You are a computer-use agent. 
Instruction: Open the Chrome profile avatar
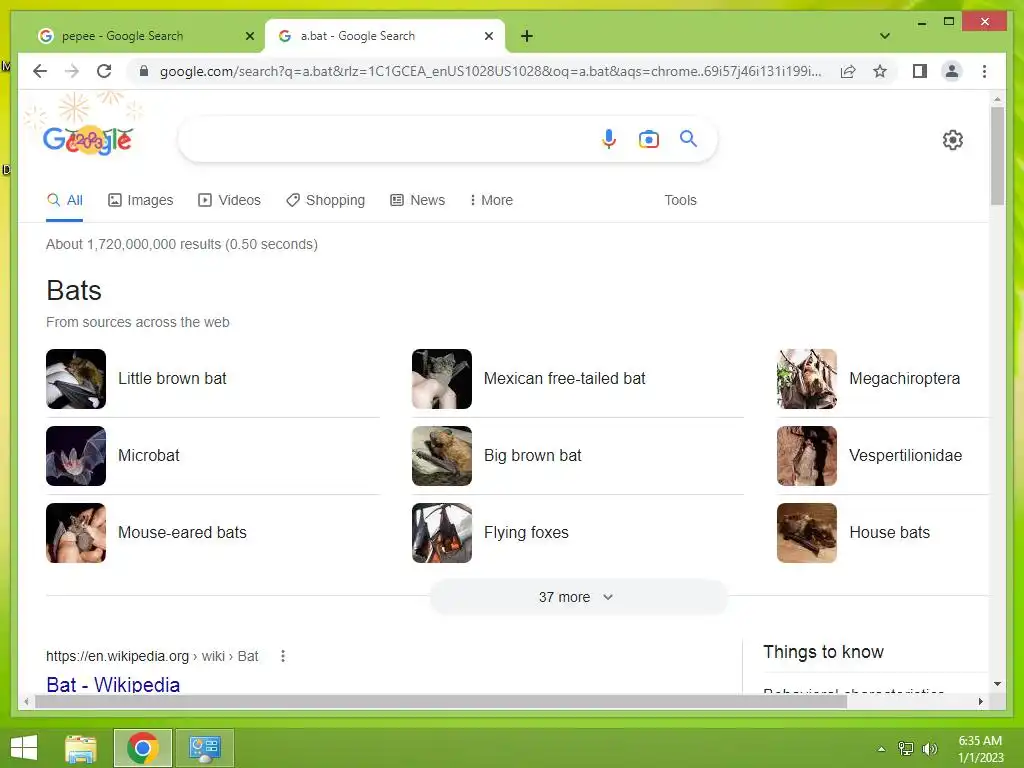(952, 71)
